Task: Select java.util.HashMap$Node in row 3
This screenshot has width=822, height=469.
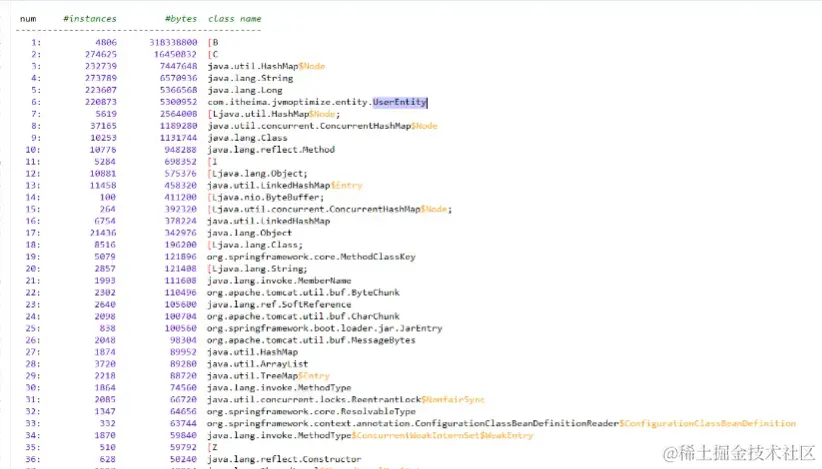Action: point(266,66)
